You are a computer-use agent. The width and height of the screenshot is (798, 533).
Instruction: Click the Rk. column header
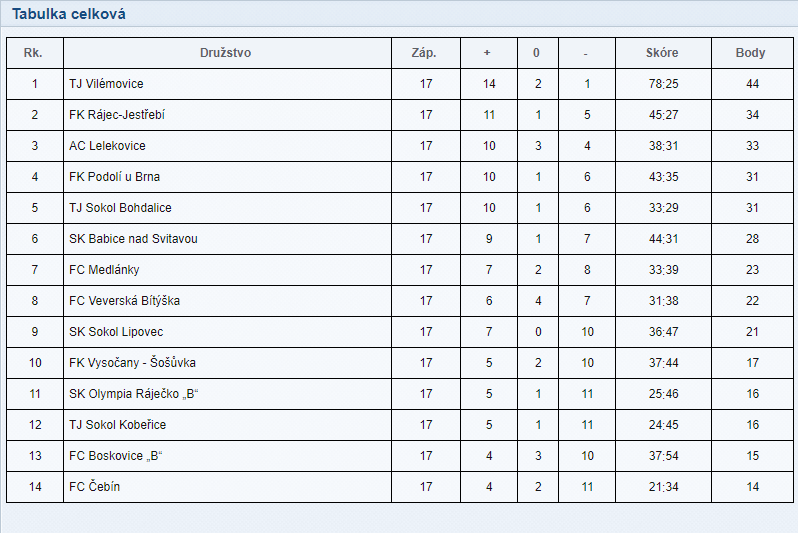coord(33,53)
